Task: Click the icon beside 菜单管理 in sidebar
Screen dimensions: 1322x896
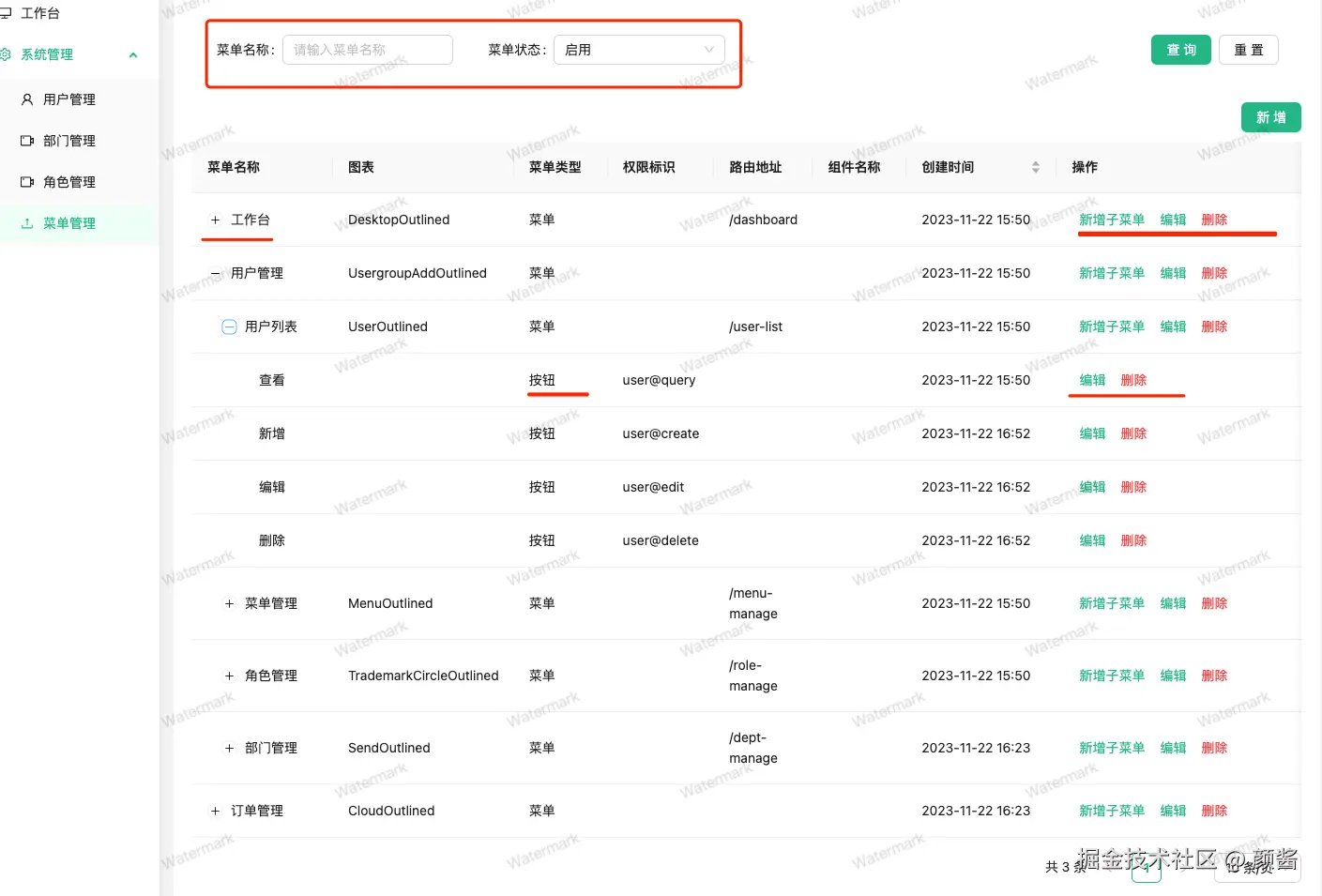Action: pos(27,223)
